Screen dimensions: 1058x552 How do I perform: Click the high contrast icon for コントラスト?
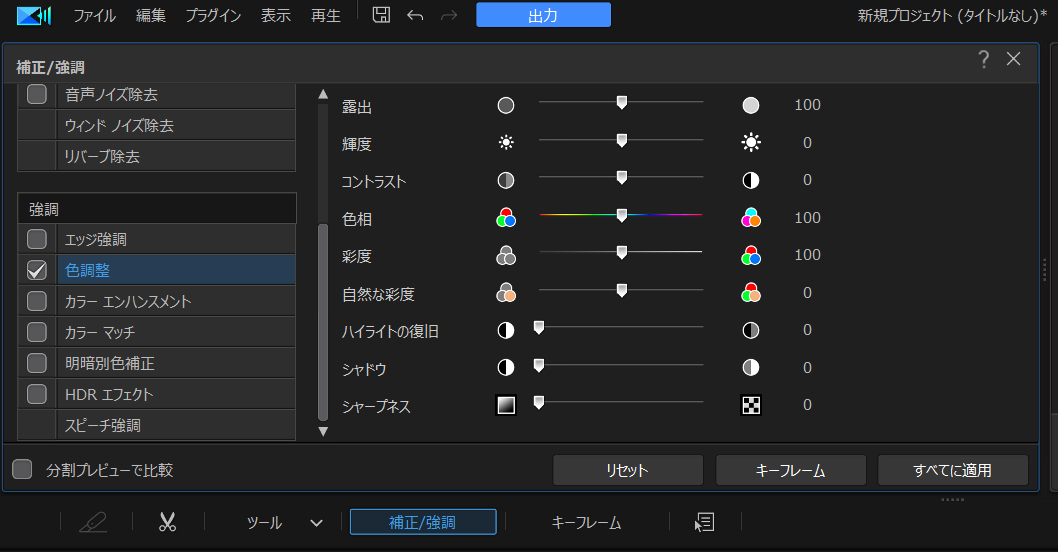pos(750,180)
